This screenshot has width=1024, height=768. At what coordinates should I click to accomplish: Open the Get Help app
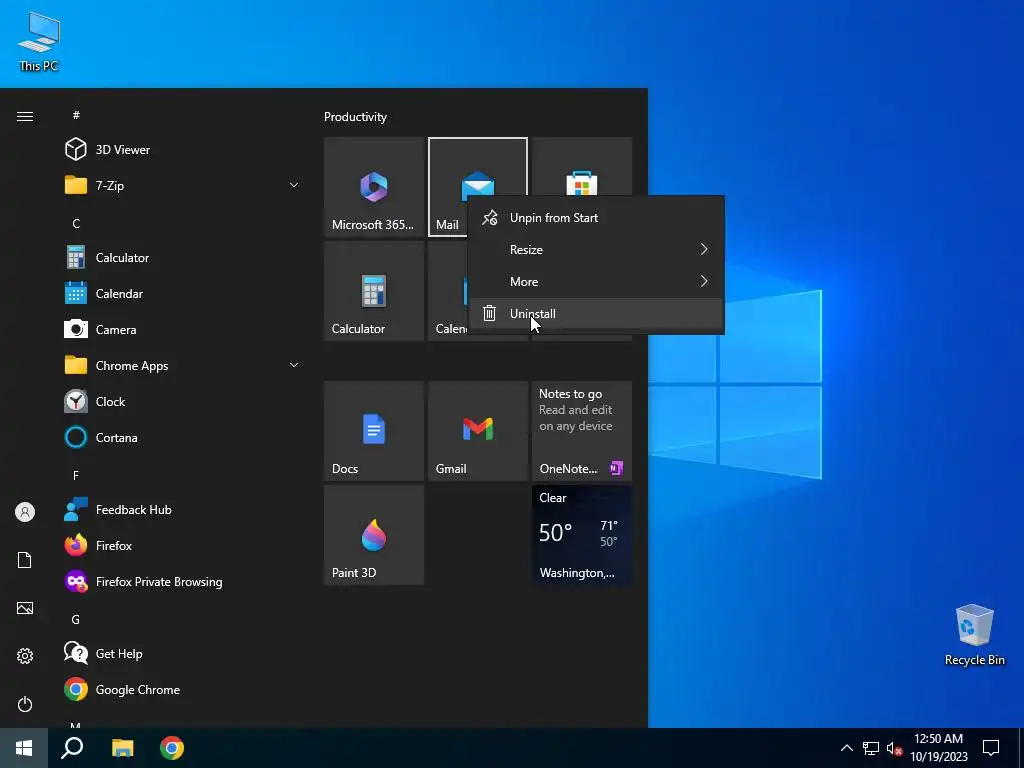click(x=183, y=653)
